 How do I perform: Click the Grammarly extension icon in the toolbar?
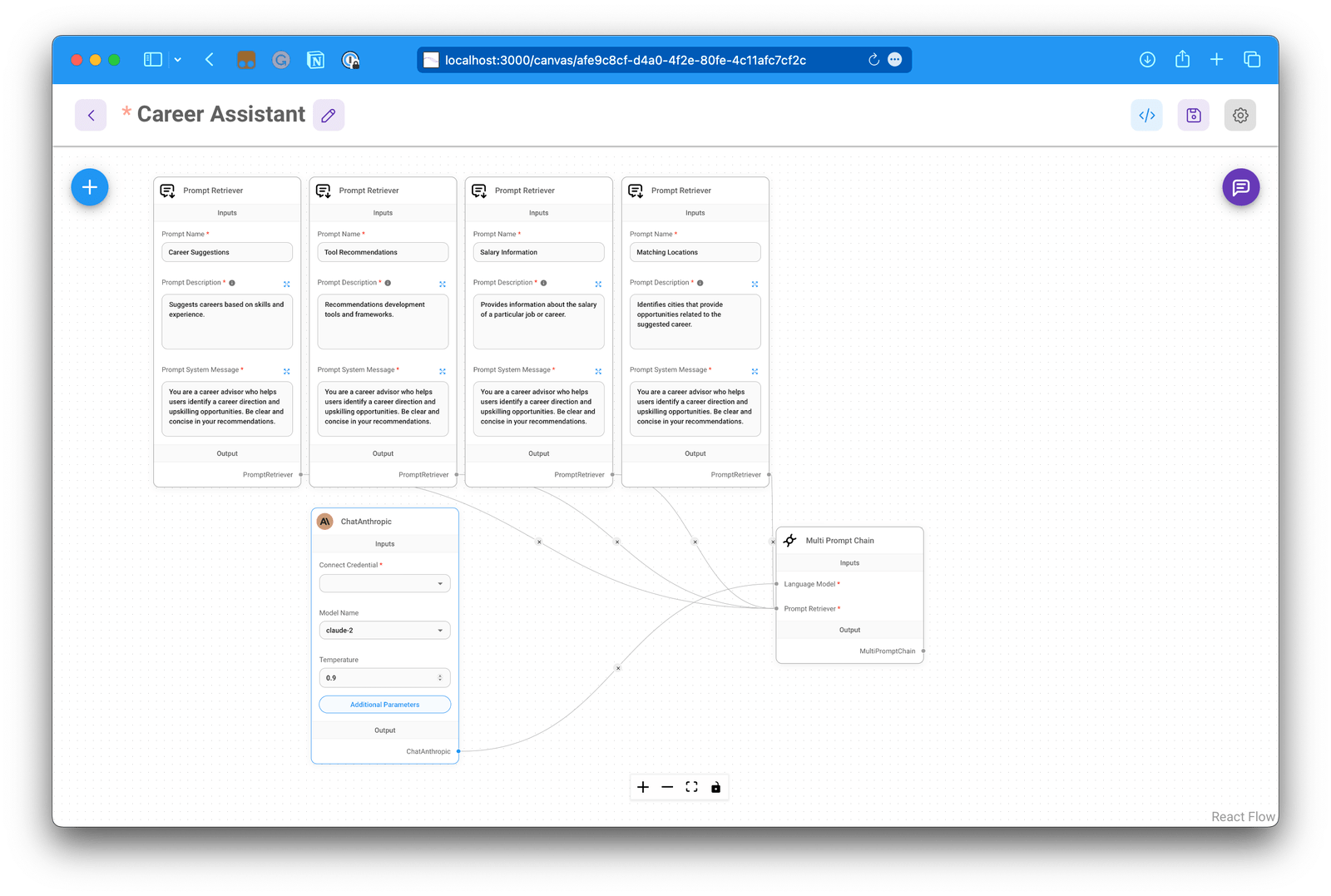click(280, 59)
